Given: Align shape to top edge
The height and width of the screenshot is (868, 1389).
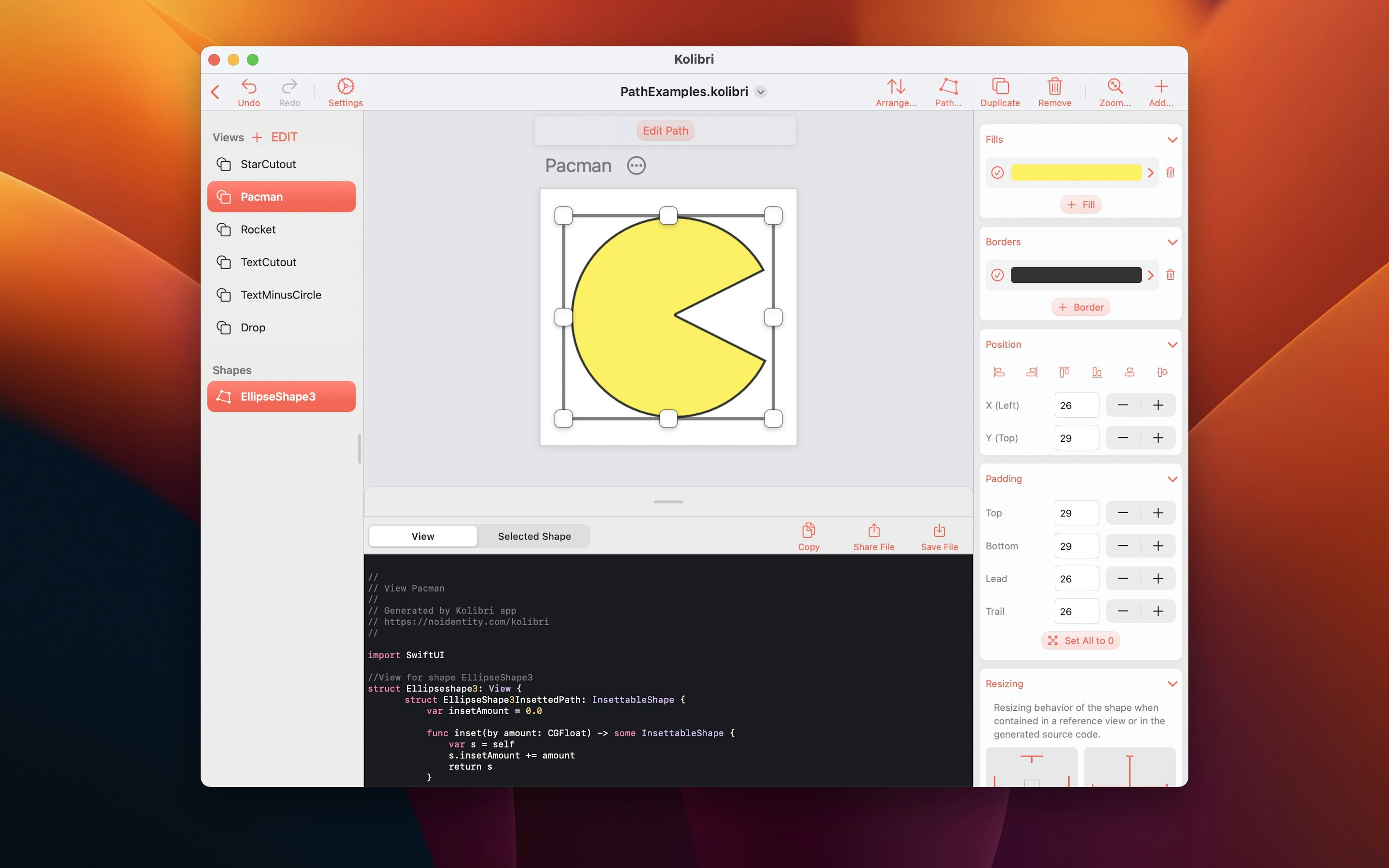Looking at the screenshot, I should (1064, 372).
